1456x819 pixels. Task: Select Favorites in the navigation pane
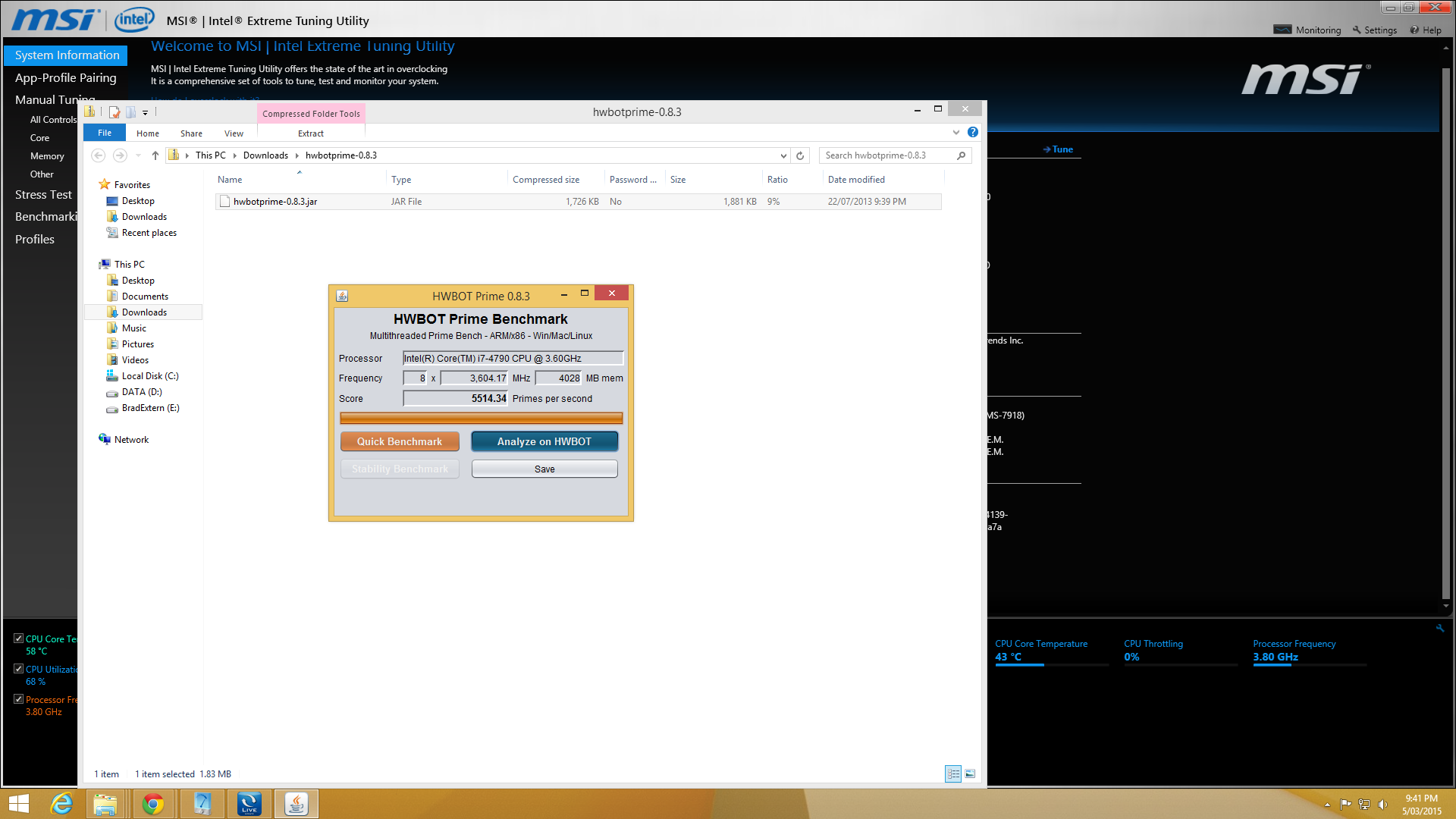tap(132, 185)
